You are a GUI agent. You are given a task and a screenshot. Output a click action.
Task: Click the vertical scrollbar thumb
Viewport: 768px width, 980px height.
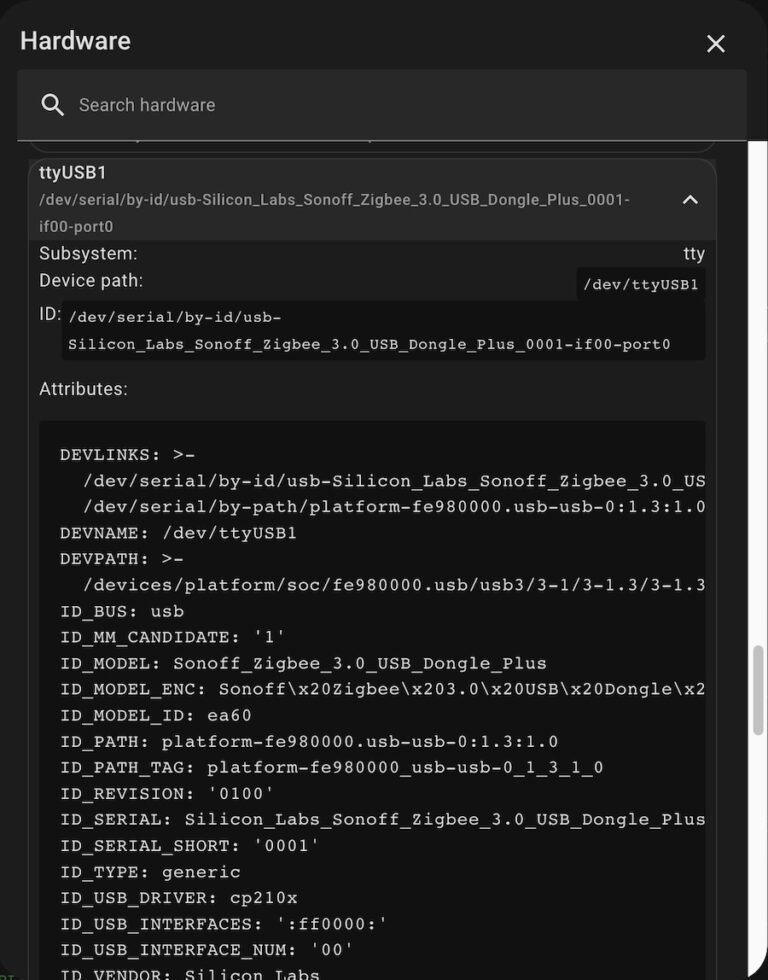pos(759,690)
